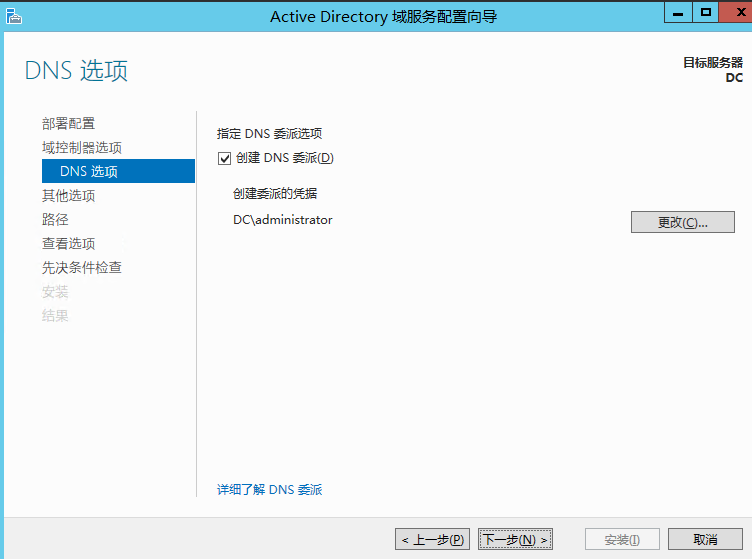The width and height of the screenshot is (752, 559).
Task: Open the 部署配置 step
Action: (69, 124)
